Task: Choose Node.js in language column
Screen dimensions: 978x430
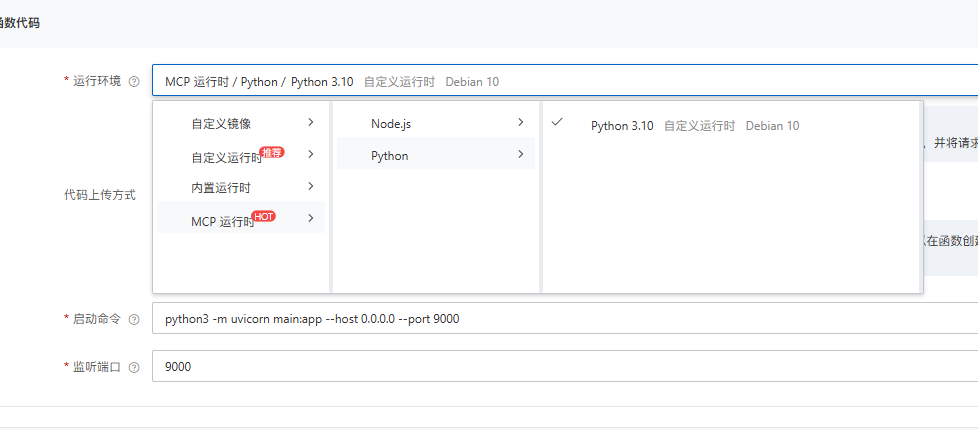Action: click(436, 124)
